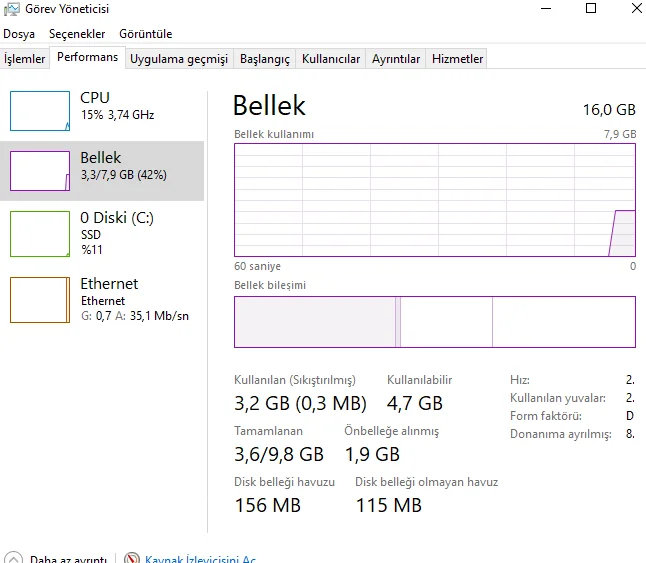Select the 0 Diski (C:) graph thumbnail
646x563 pixels.
[40, 233]
